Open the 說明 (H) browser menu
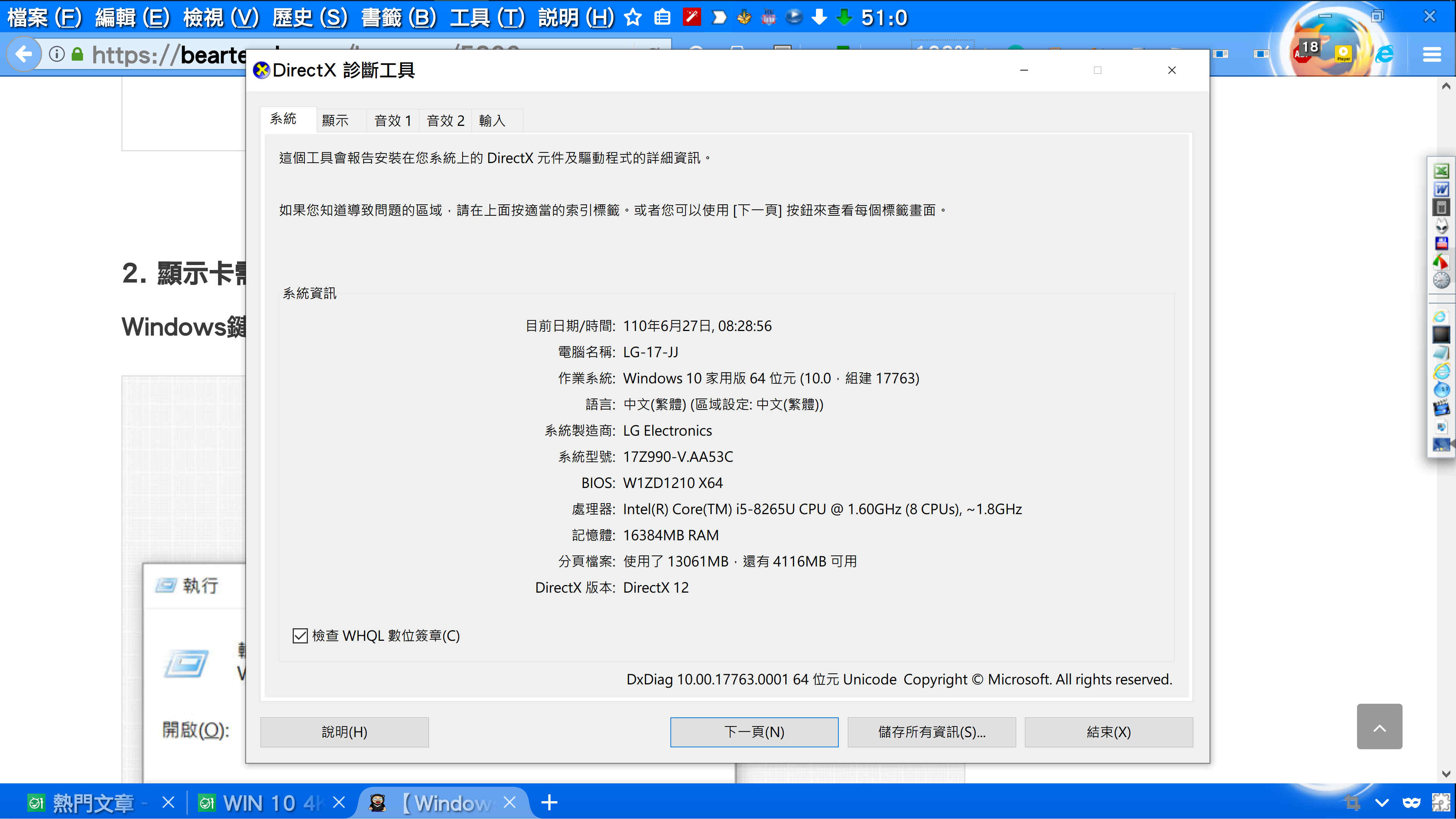This screenshot has width=1456, height=819. 576,17
